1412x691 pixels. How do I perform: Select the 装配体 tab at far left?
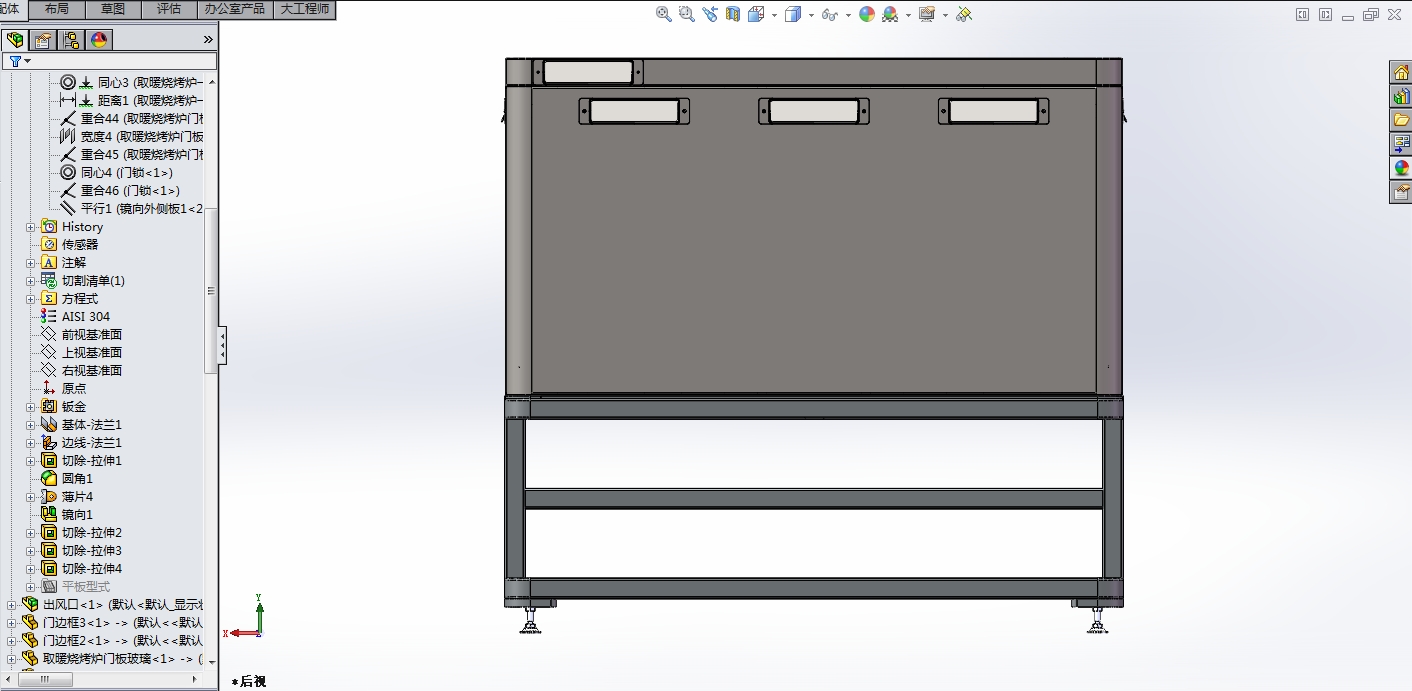click(13, 9)
